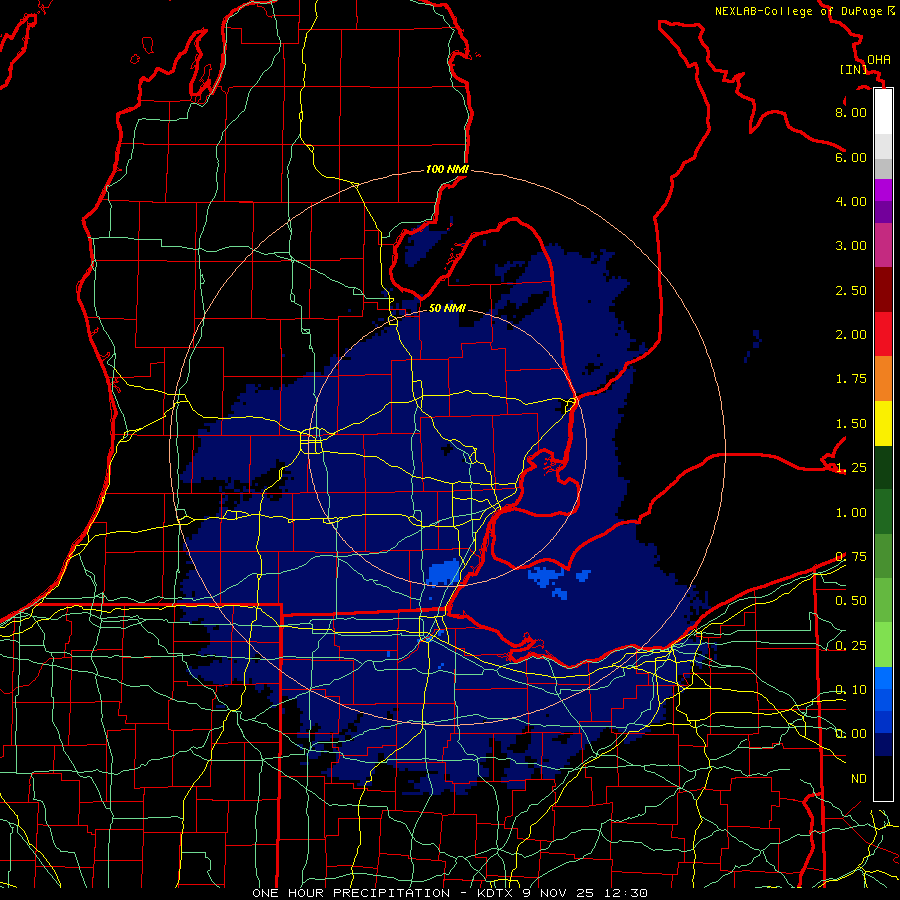Screen dimensions: 900x900
Task: Select the darkest green legend swatch
Action: [883, 468]
